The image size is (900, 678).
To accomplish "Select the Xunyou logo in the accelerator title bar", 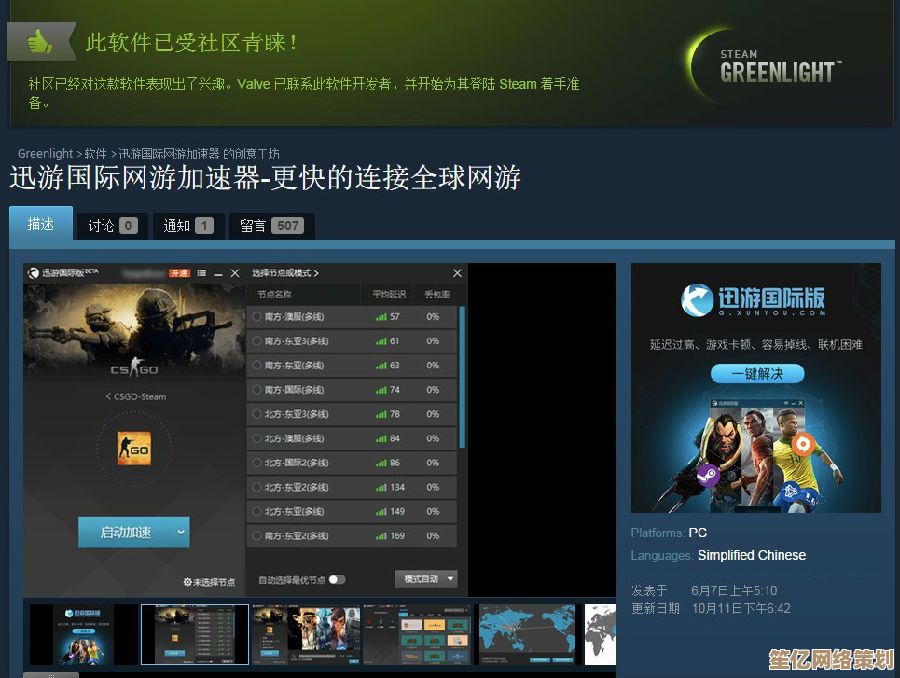I will pyautogui.click(x=34, y=270).
